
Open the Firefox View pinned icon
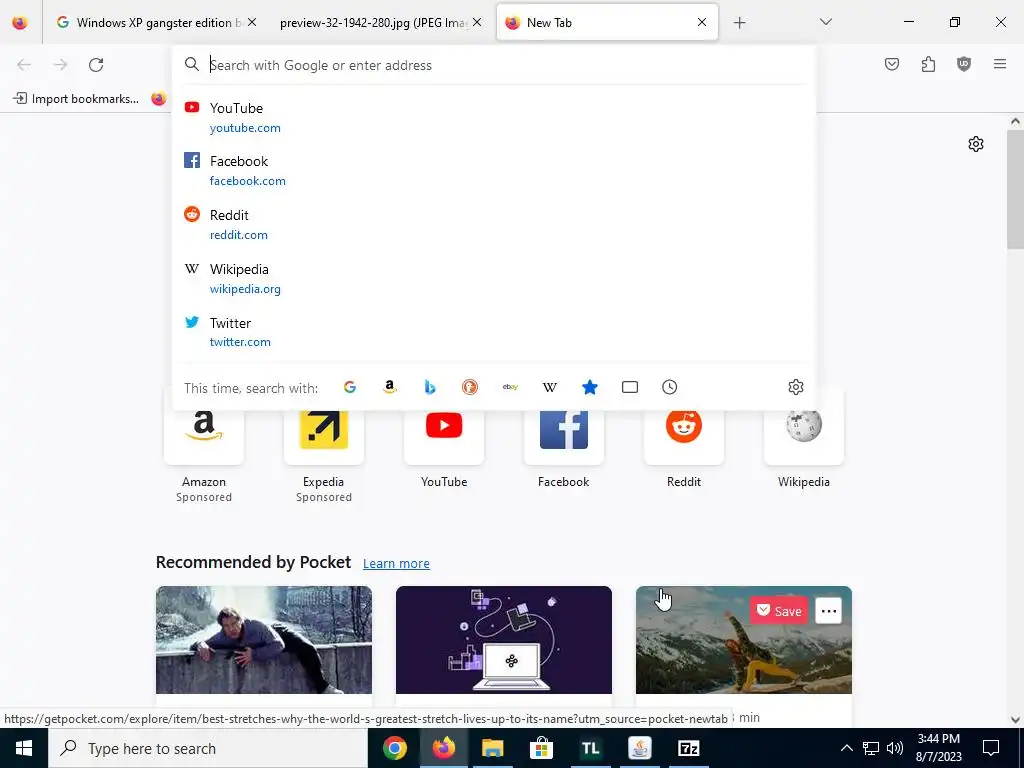20,22
